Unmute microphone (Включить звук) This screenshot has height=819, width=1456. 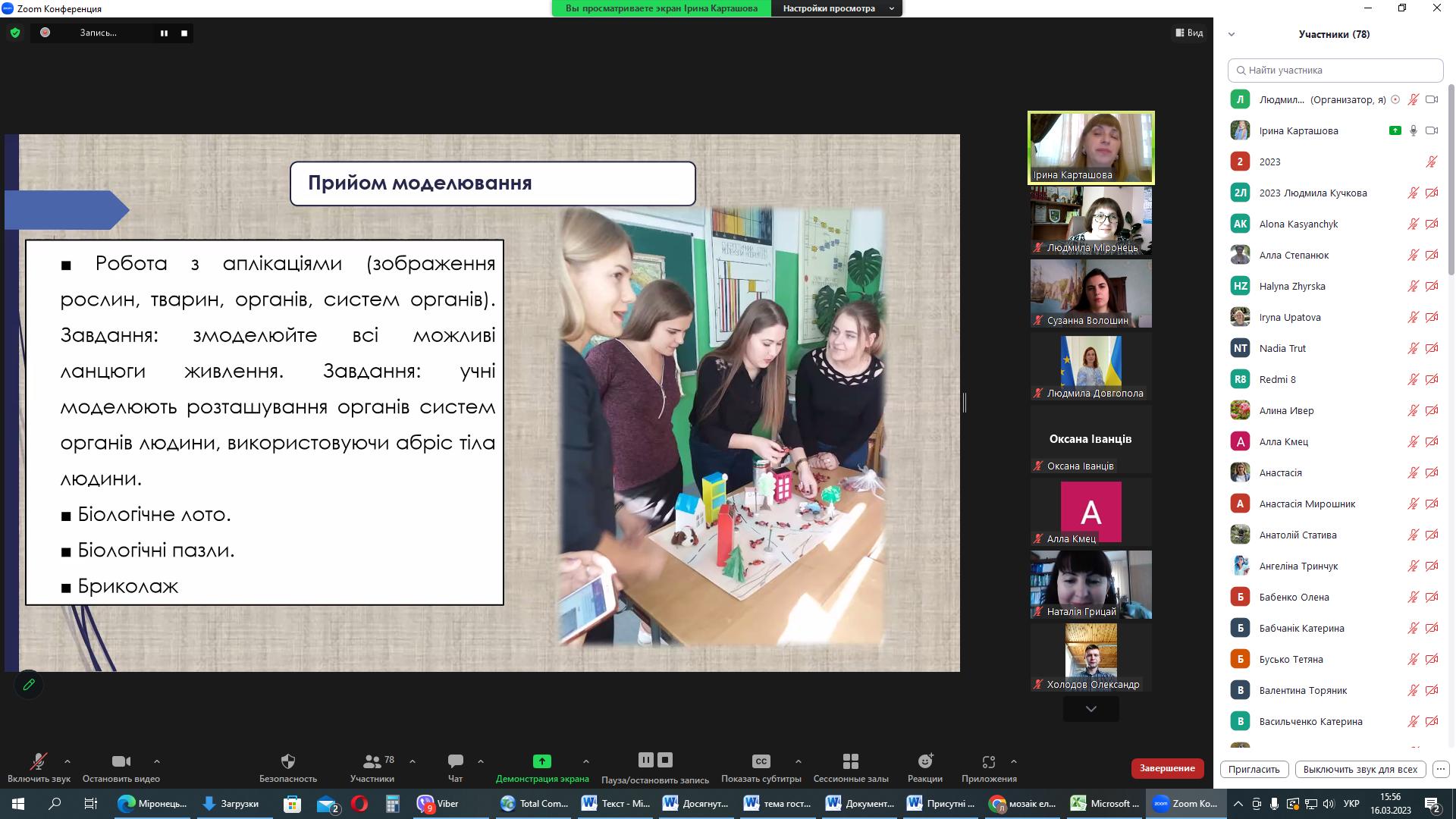[x=38, y=761]
